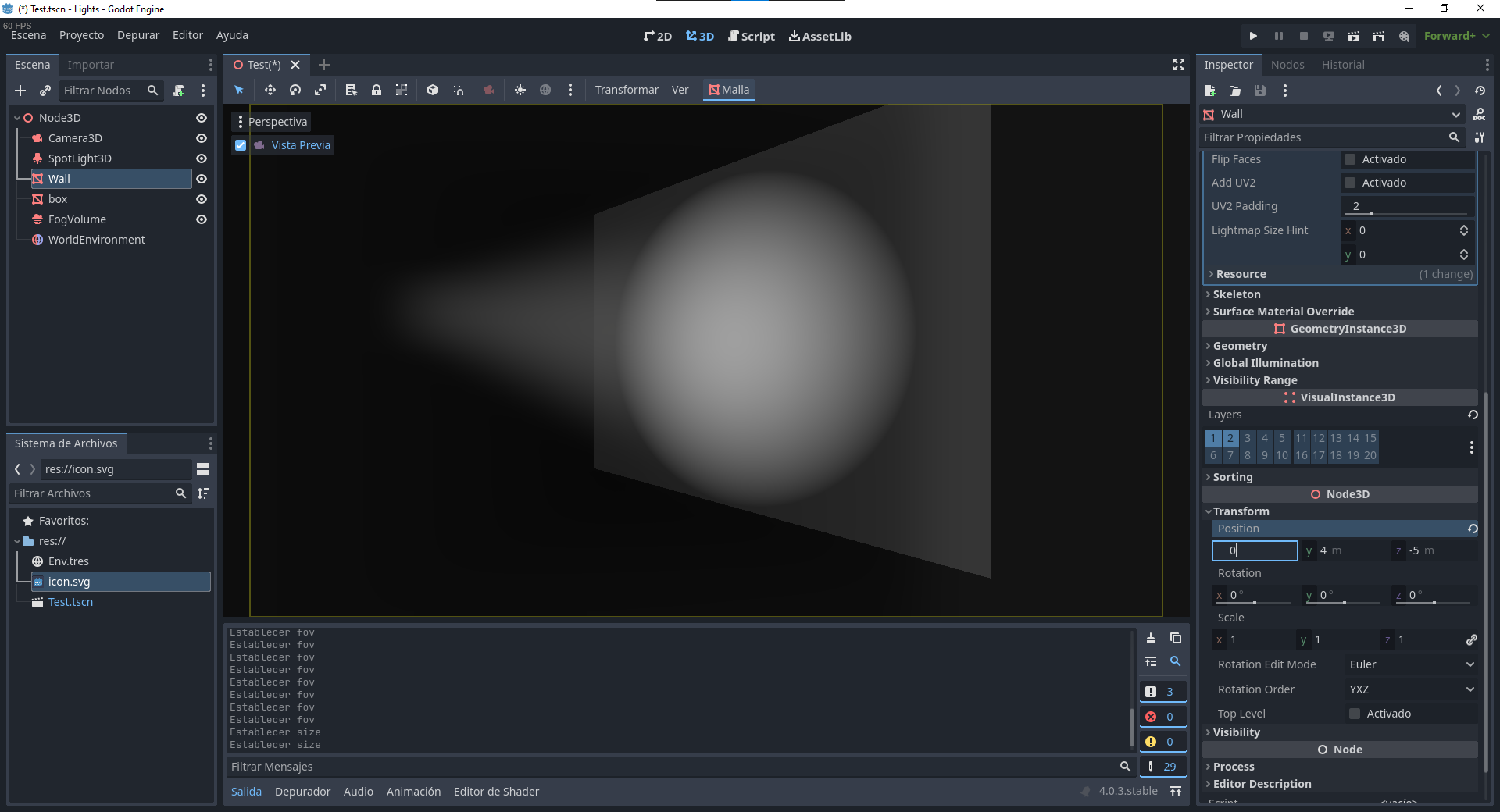Toggle distraction-free mode expand icon
1500x812 pixels.
coord(1179,65)
